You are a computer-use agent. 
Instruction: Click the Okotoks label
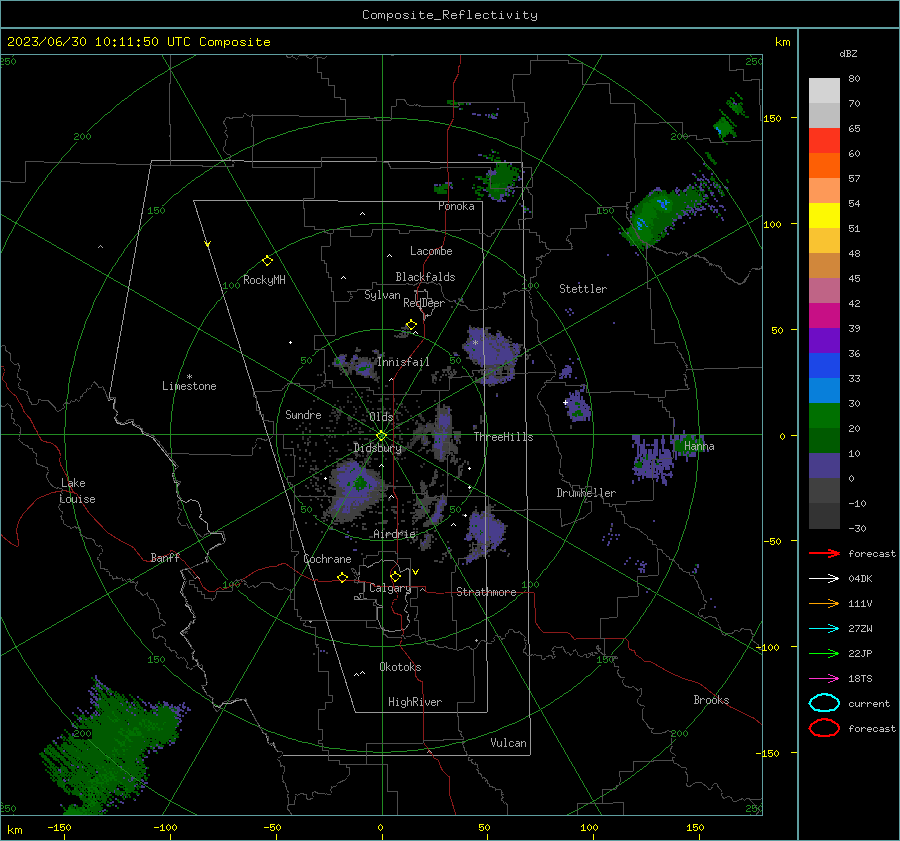(x=400, y=667)
